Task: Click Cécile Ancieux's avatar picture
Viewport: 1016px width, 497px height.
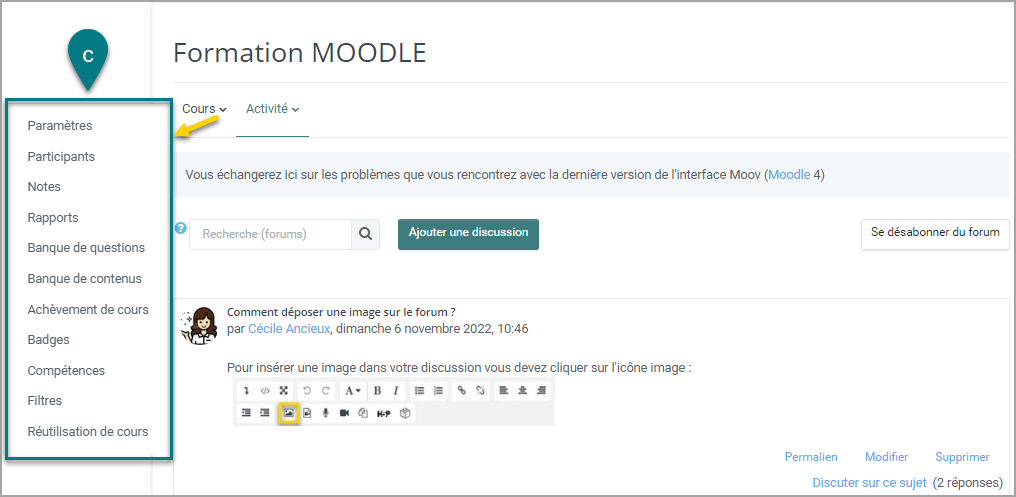Action: (x=198, y=326)
